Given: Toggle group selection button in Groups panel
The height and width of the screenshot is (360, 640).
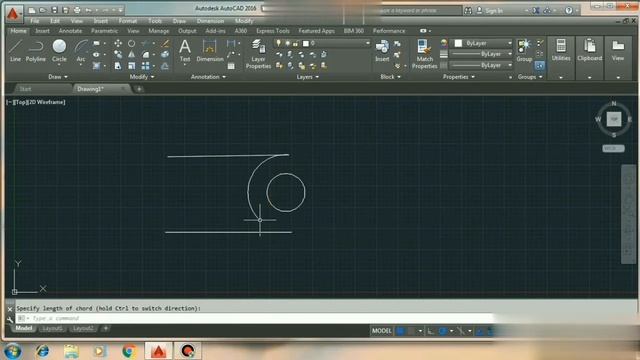Looking at the screenshot, I should tap(540, 65).
